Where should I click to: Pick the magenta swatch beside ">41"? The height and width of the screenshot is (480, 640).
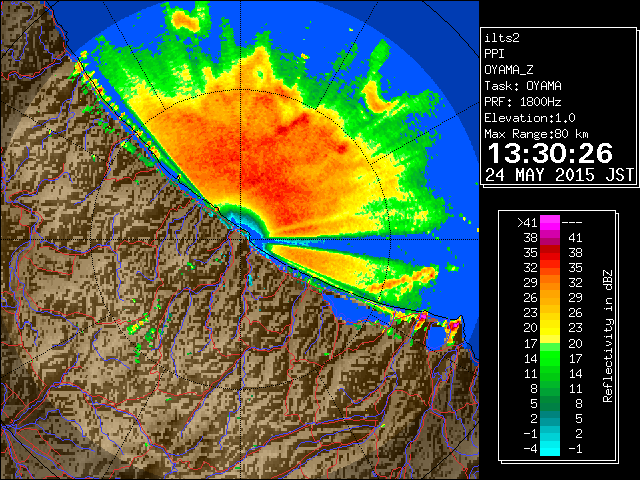tap(550, 223)
